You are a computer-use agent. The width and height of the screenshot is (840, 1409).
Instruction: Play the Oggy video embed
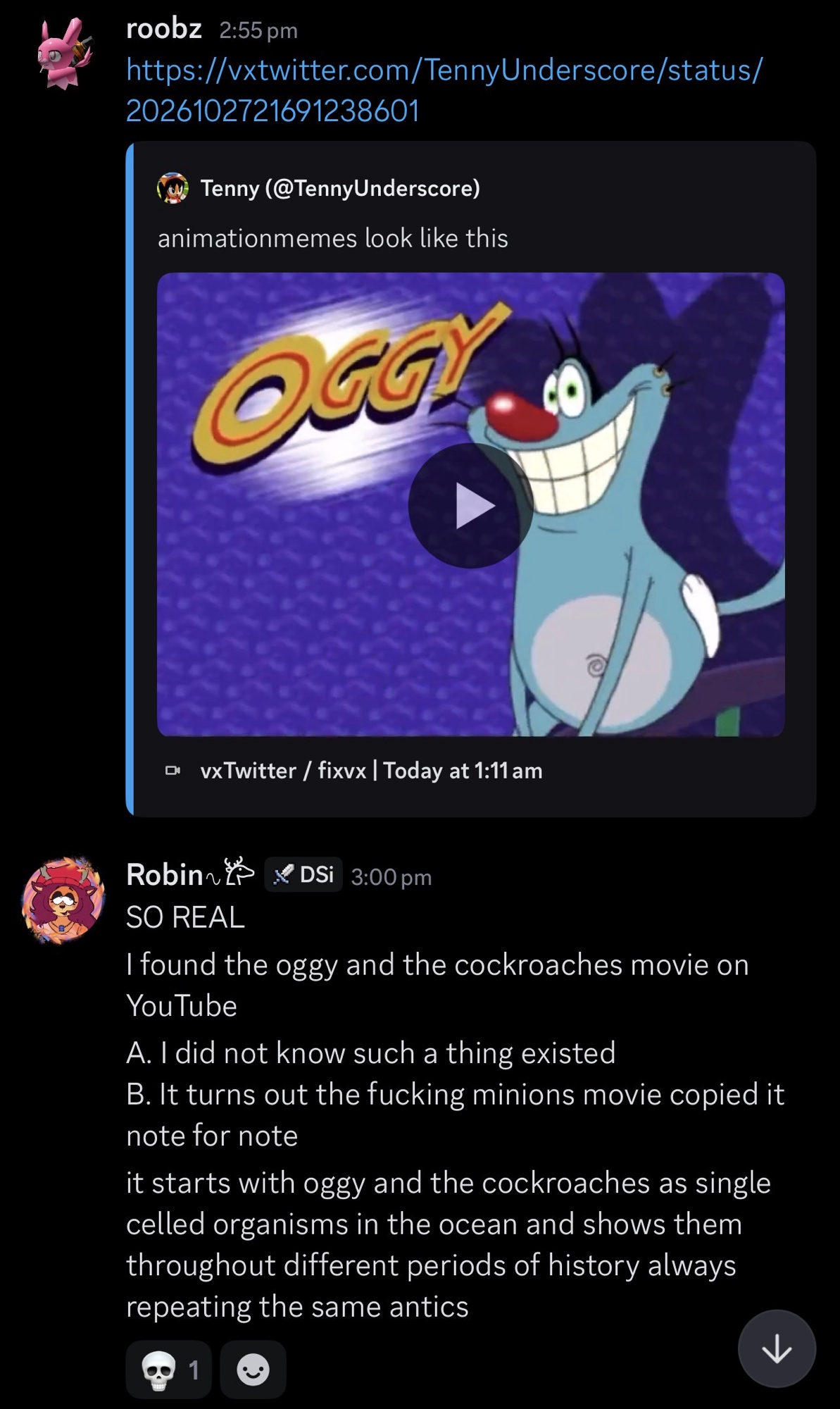(470, 505)
